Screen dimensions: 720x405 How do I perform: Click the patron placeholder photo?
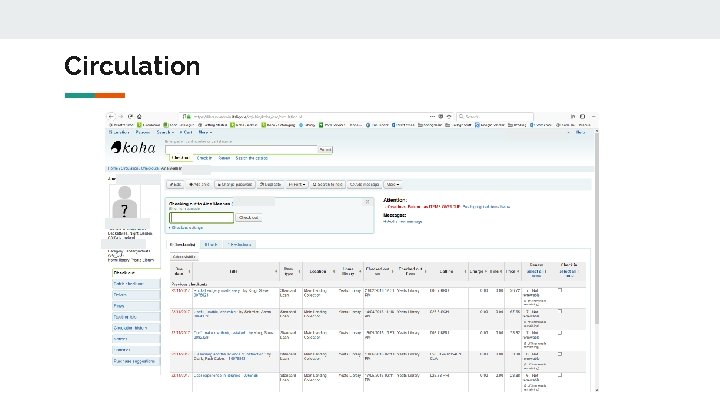(124, 201)
